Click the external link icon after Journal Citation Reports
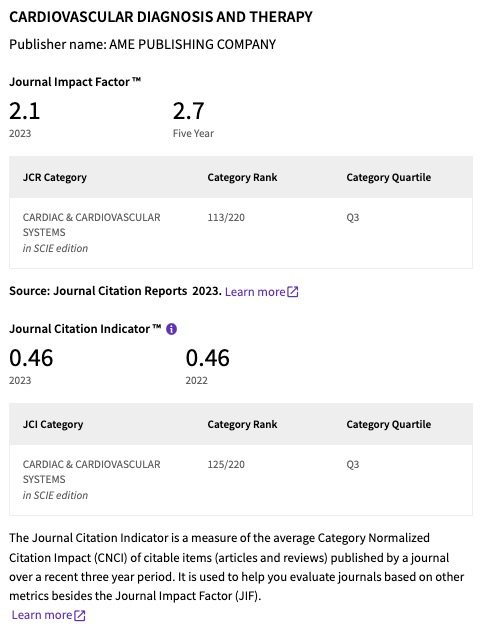 click(x=293, y=292)
